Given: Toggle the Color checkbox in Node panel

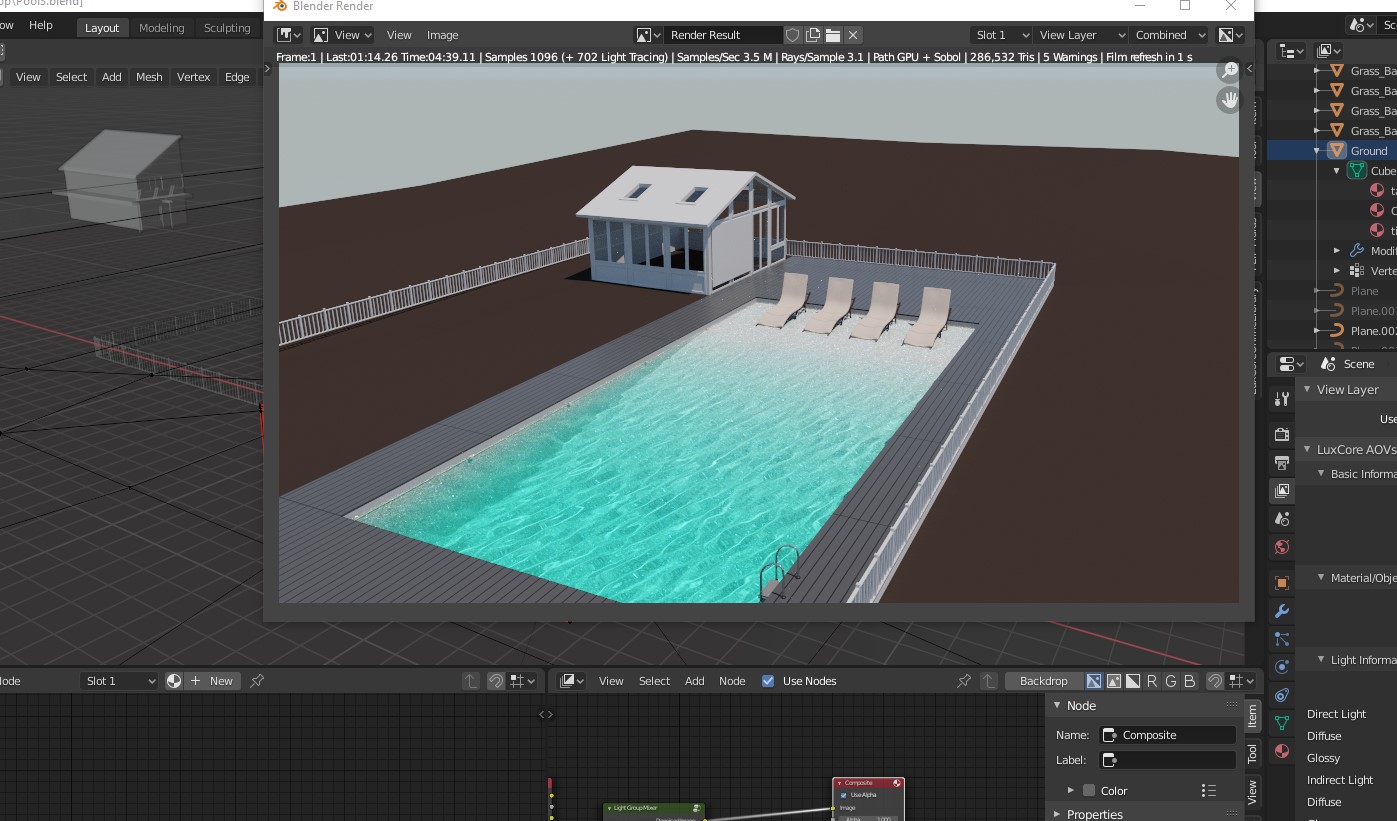Looking at the screenshot, I should 1089,791.
